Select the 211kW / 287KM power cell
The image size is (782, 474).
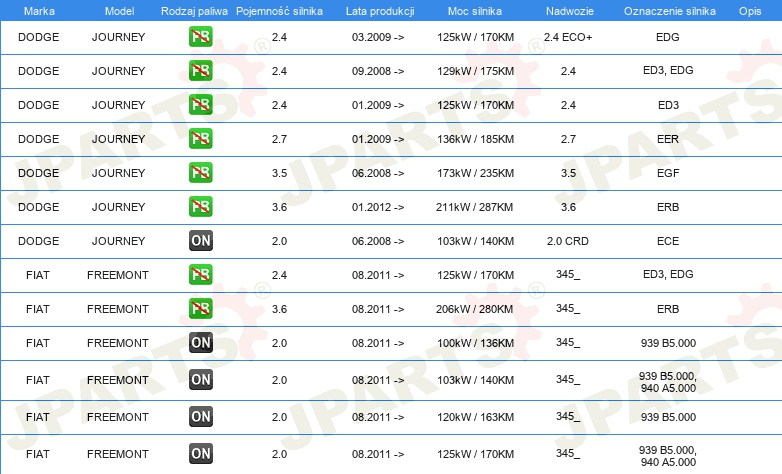tap(474, 207)
